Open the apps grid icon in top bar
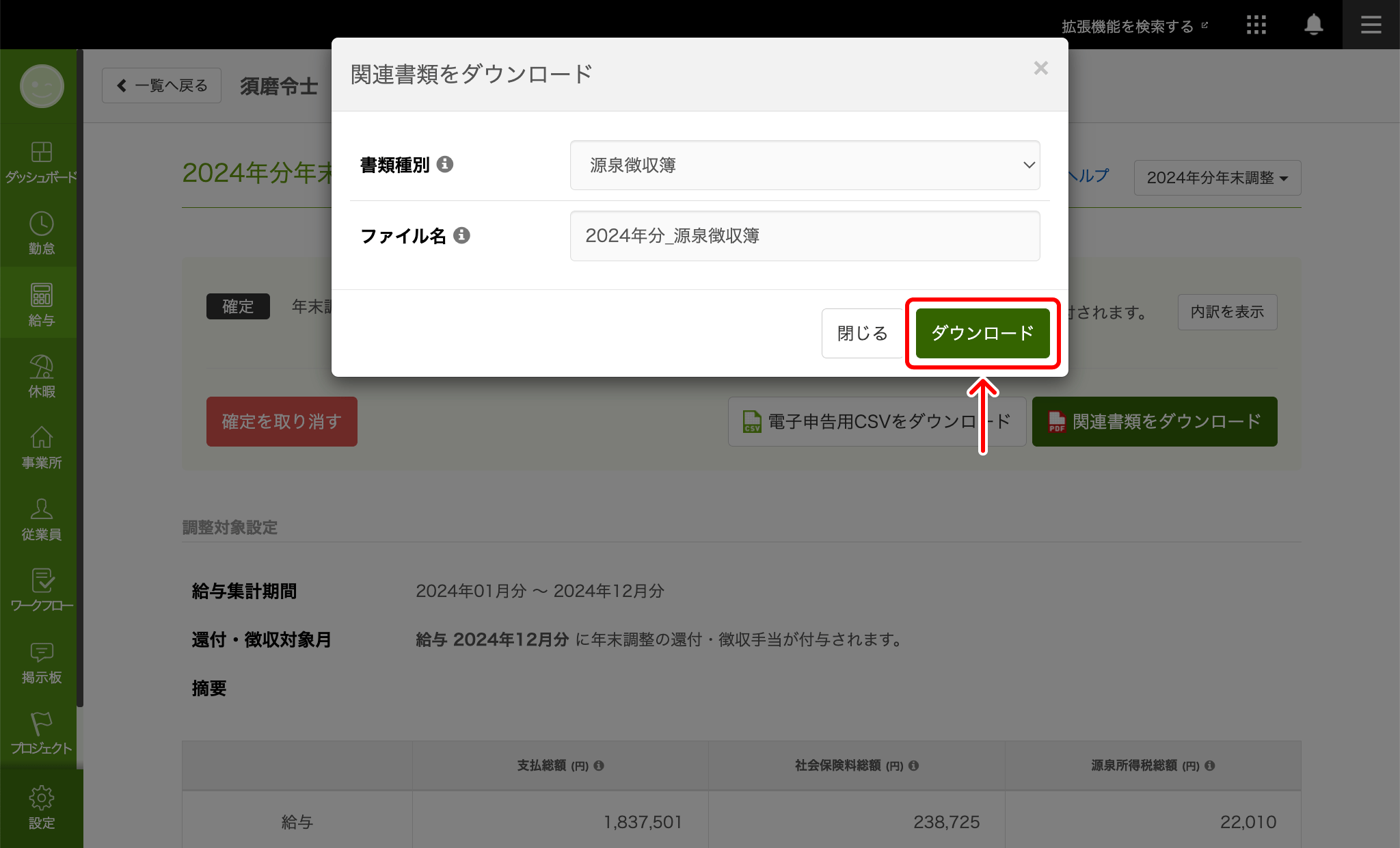This screenshot has width=1400, height=848. click(1256, 25)
